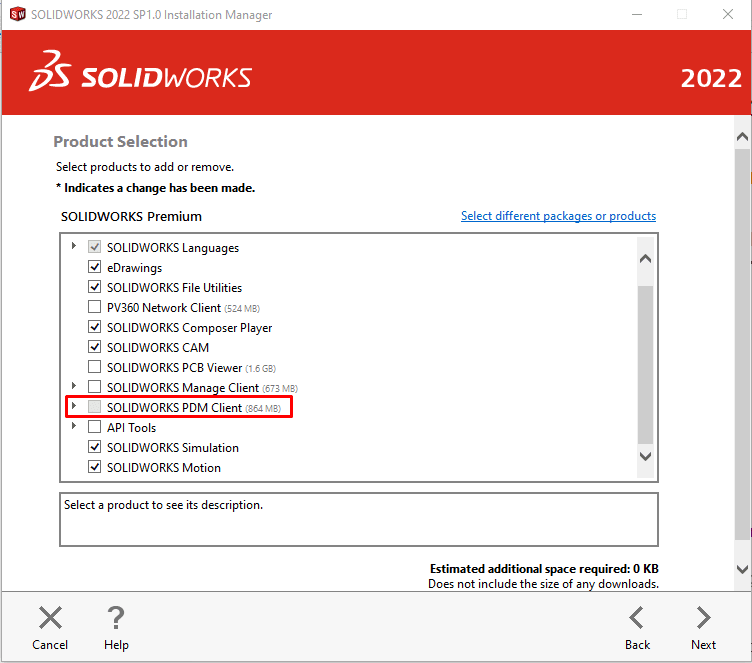Screen dimensions: 752x663
Task: Check the SOLIDWORKS PCB Viewer checkbox
Action: pos(94,367)
